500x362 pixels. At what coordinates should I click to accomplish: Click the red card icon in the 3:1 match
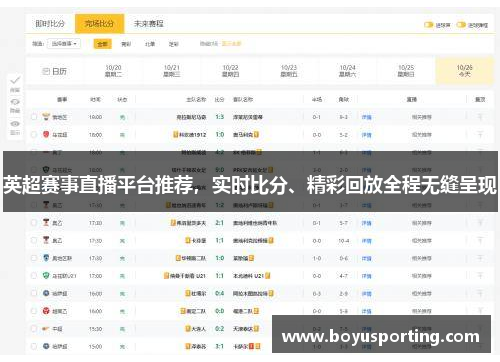tap(251, 346)
